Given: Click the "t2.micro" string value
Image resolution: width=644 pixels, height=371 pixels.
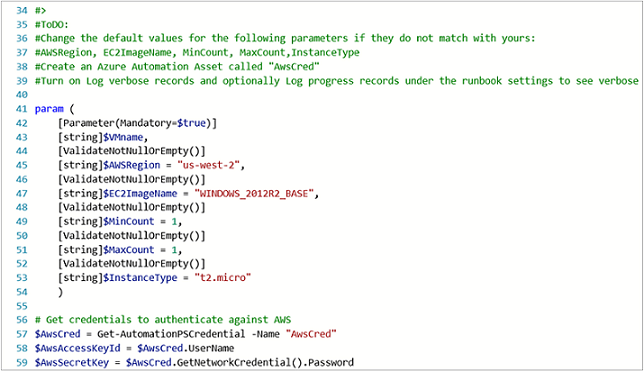Looking at the screenshot, I should pos(223,278).
